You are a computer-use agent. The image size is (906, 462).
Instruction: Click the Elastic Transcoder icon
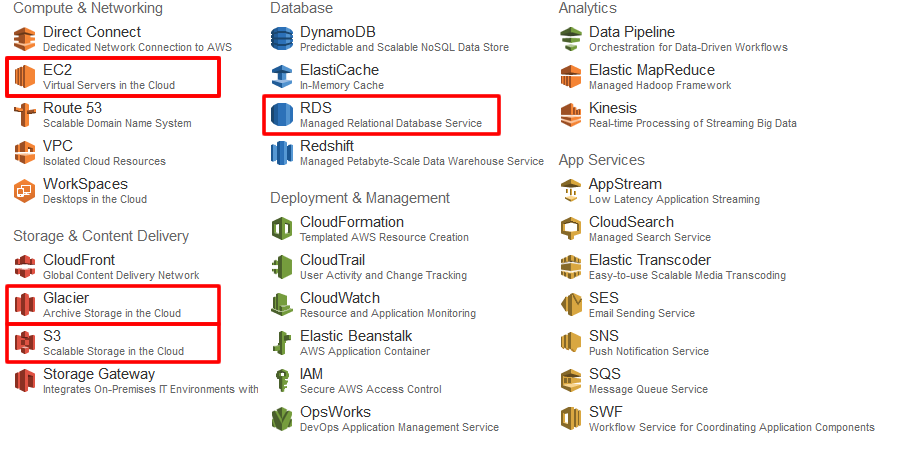point(571,267)
